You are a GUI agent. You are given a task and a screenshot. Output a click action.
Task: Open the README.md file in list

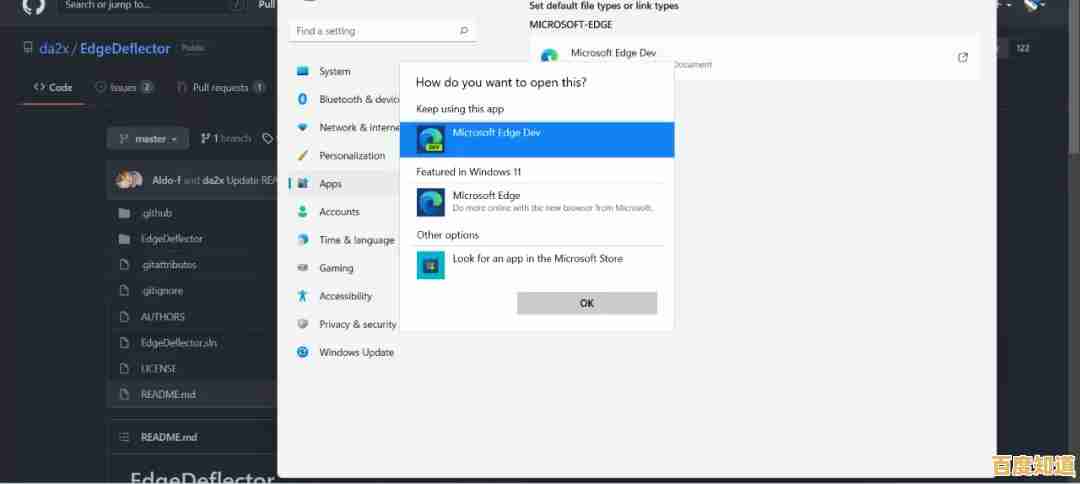point(168,394)
